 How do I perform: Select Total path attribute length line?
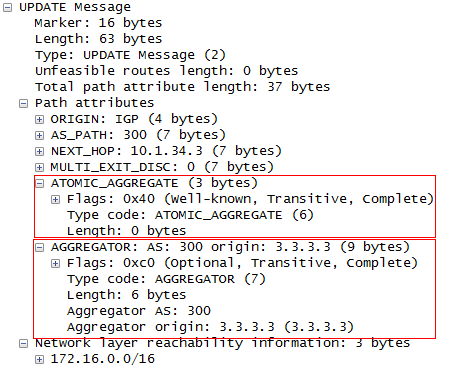(183, 87)
